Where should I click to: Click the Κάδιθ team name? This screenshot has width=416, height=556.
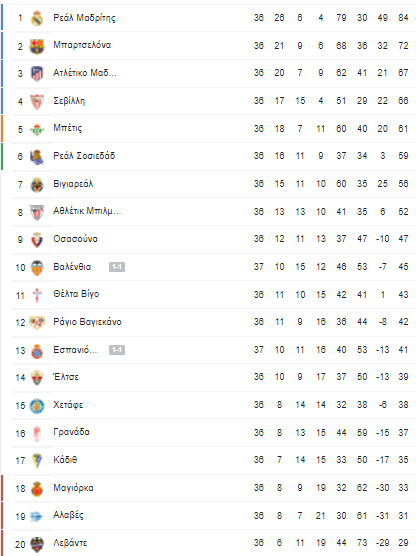click(65, 460)
